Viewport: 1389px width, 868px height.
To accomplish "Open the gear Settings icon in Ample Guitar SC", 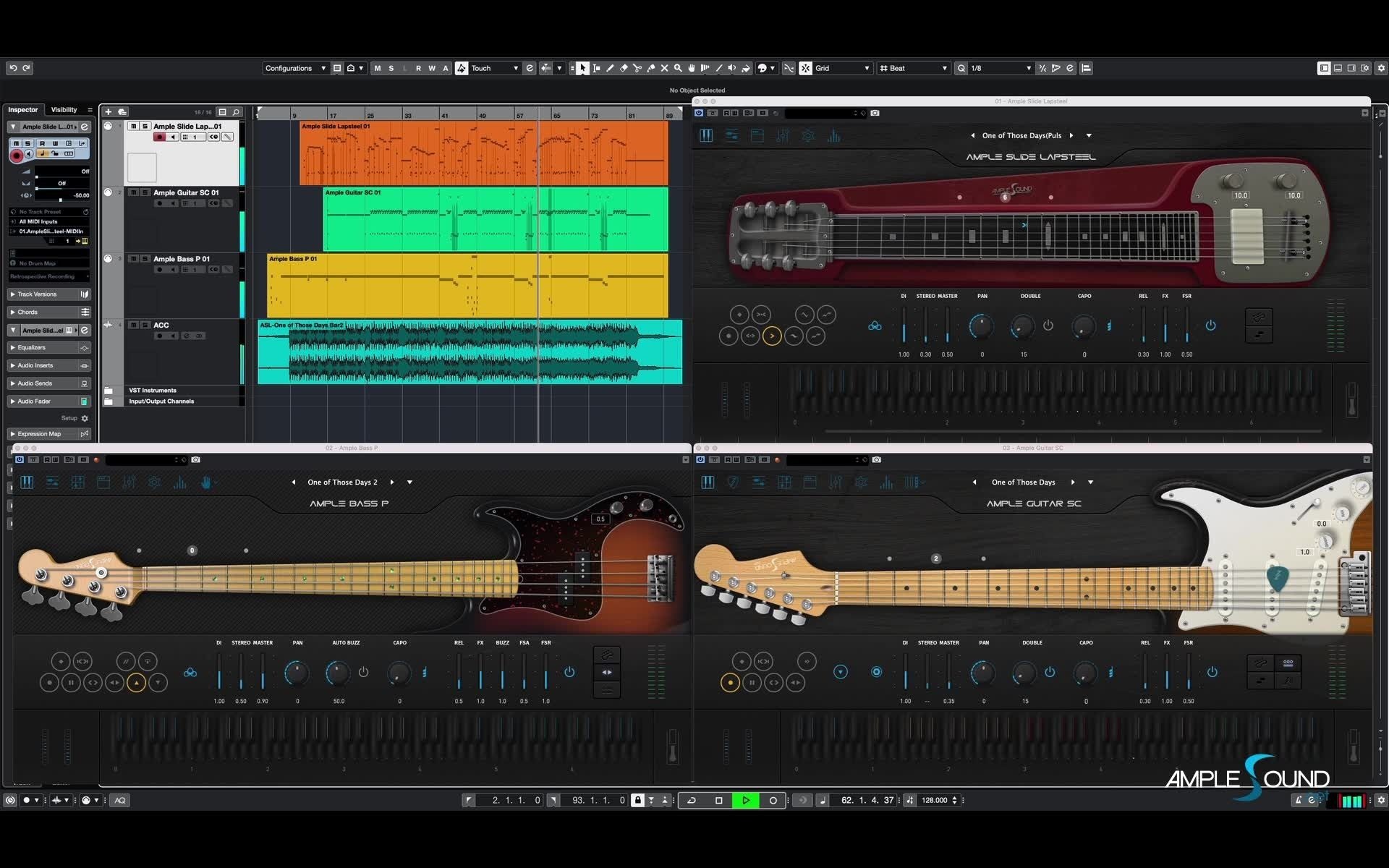I will coord(861,482).
